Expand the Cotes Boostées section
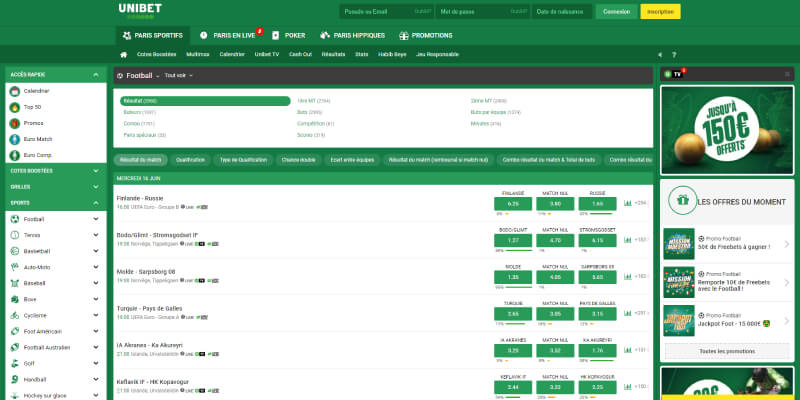Image resolution: width=800 pixels, height=400 pixels. coord(96,171)
